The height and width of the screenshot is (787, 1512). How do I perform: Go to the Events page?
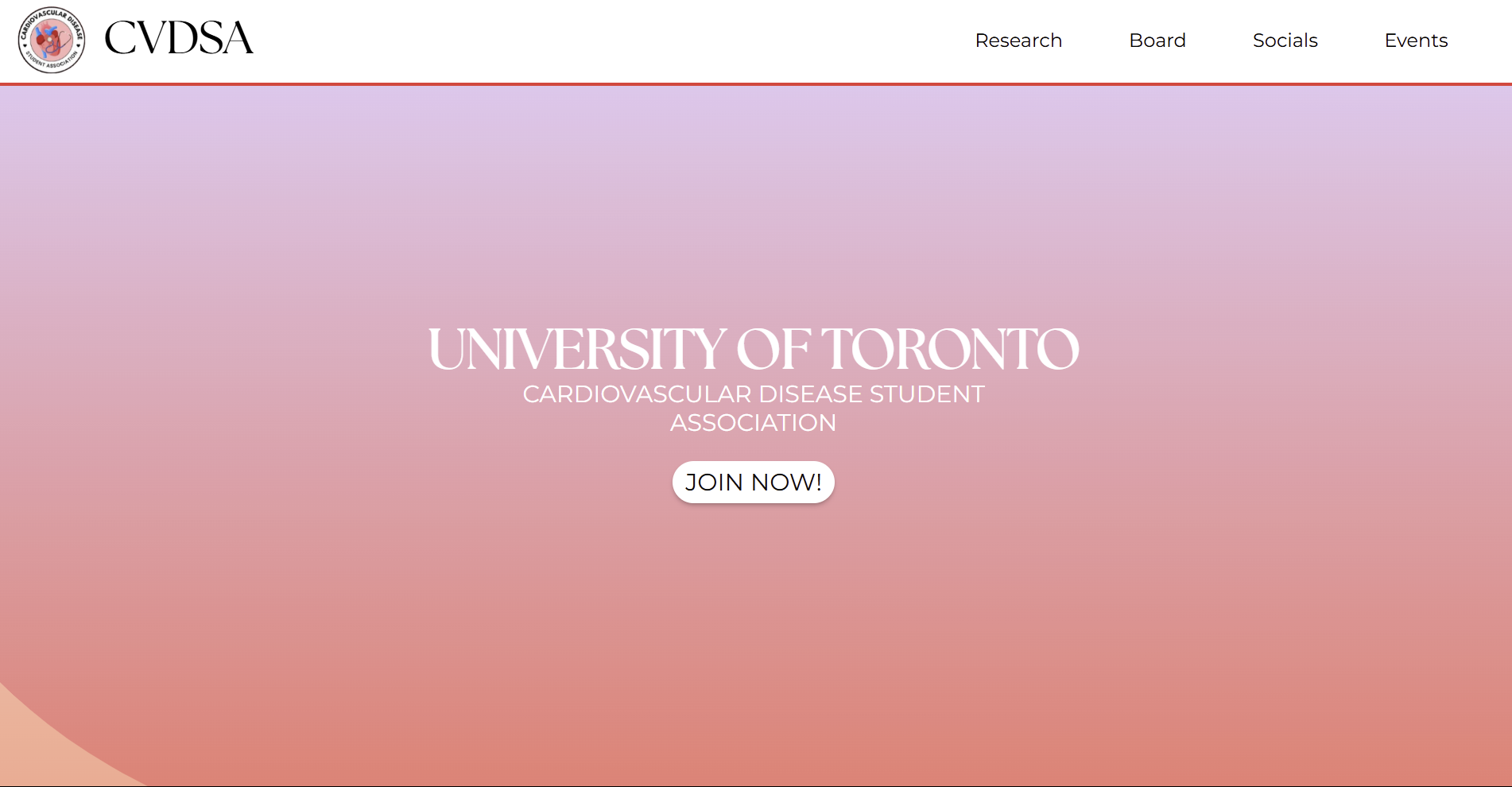pyautogui.click(x=1416, y=41)
